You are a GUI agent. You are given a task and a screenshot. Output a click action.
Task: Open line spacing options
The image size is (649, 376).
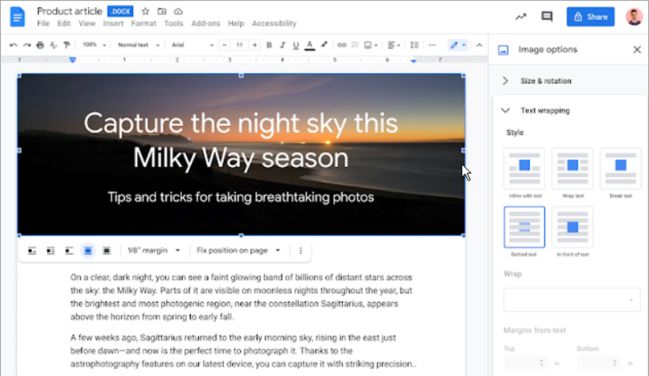click(x=414, y=45)
